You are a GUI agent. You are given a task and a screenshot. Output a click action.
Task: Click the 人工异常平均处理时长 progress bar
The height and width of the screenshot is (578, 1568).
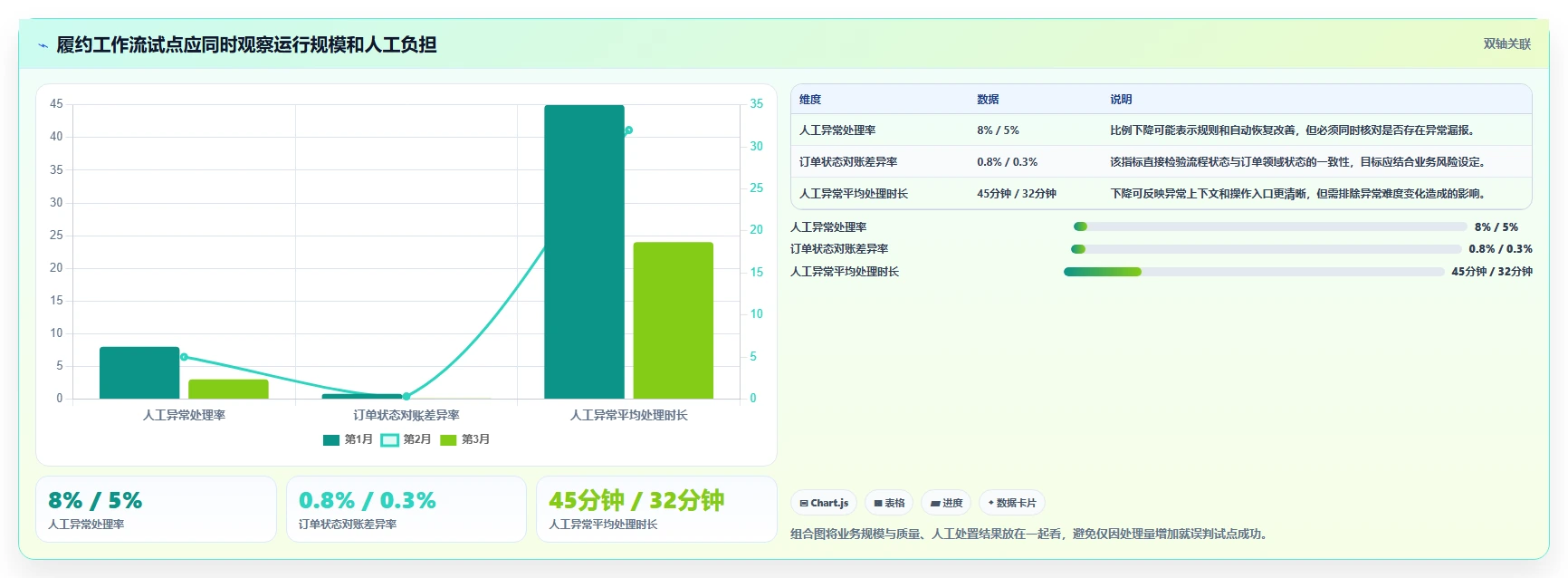pos(1254,272)
